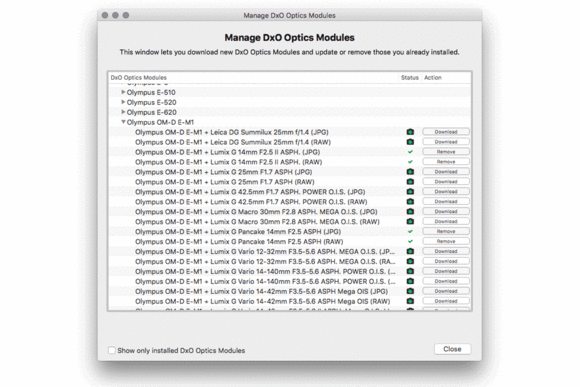Download Vario 14-42mm Mega OIS (RAW) module
This screenshot has width=580, height=387.
click(x=446, y=301)
